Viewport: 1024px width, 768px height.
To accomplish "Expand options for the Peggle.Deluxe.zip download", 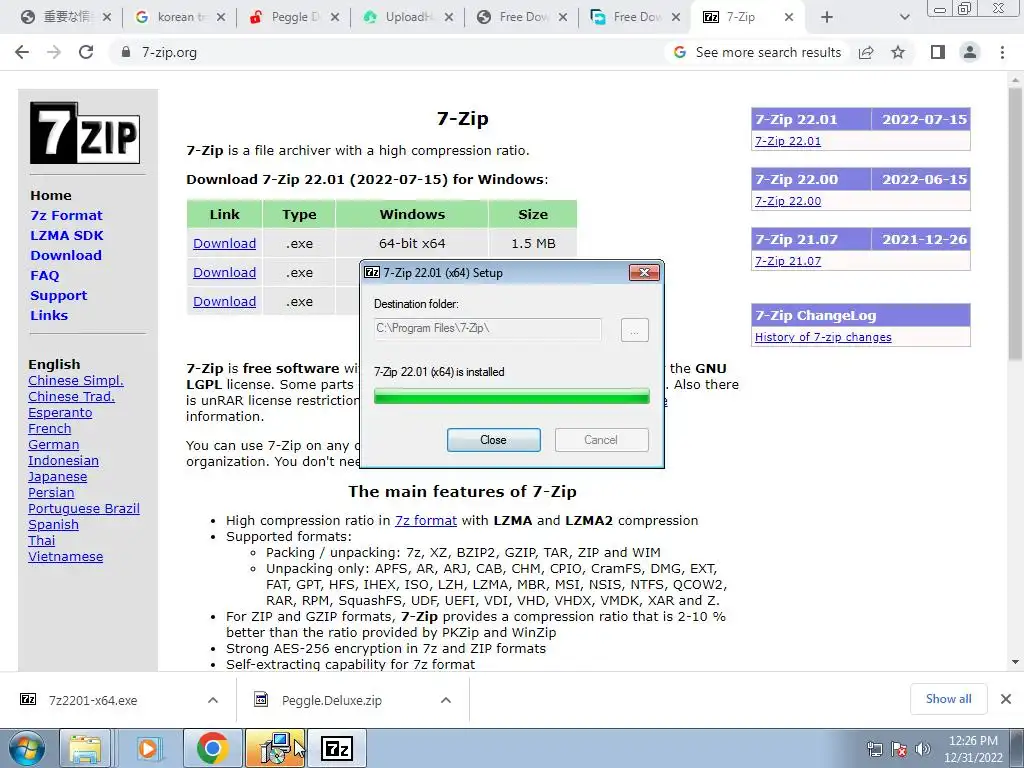I will pos(445,700).
